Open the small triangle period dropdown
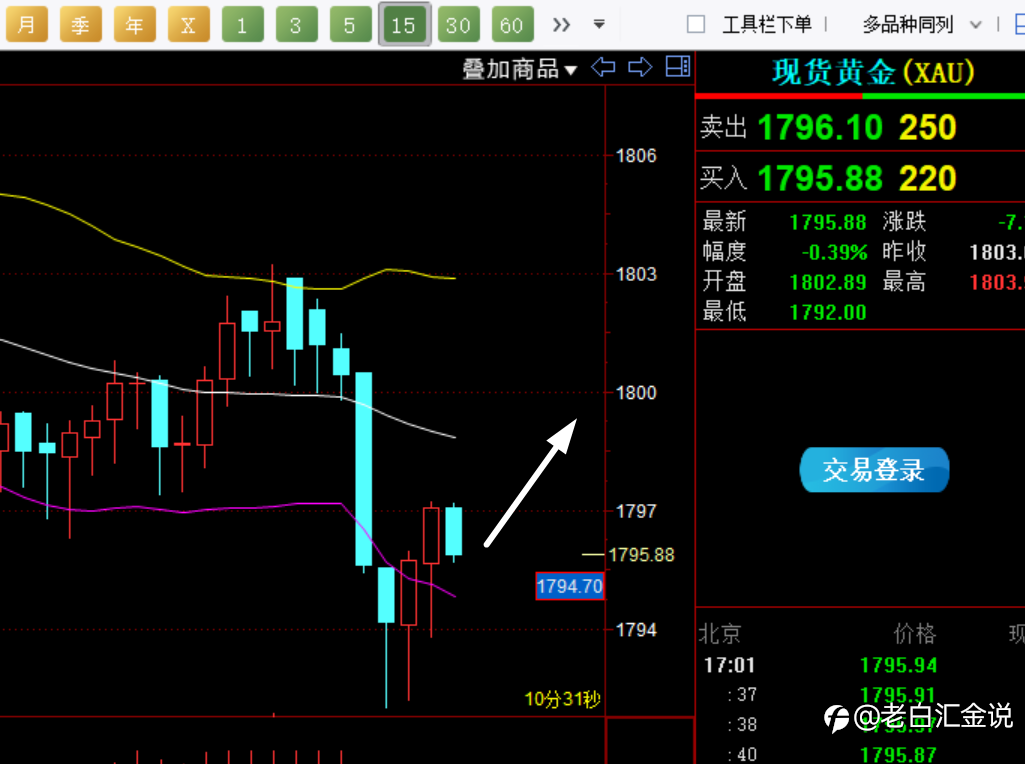 tap(599, 24)
